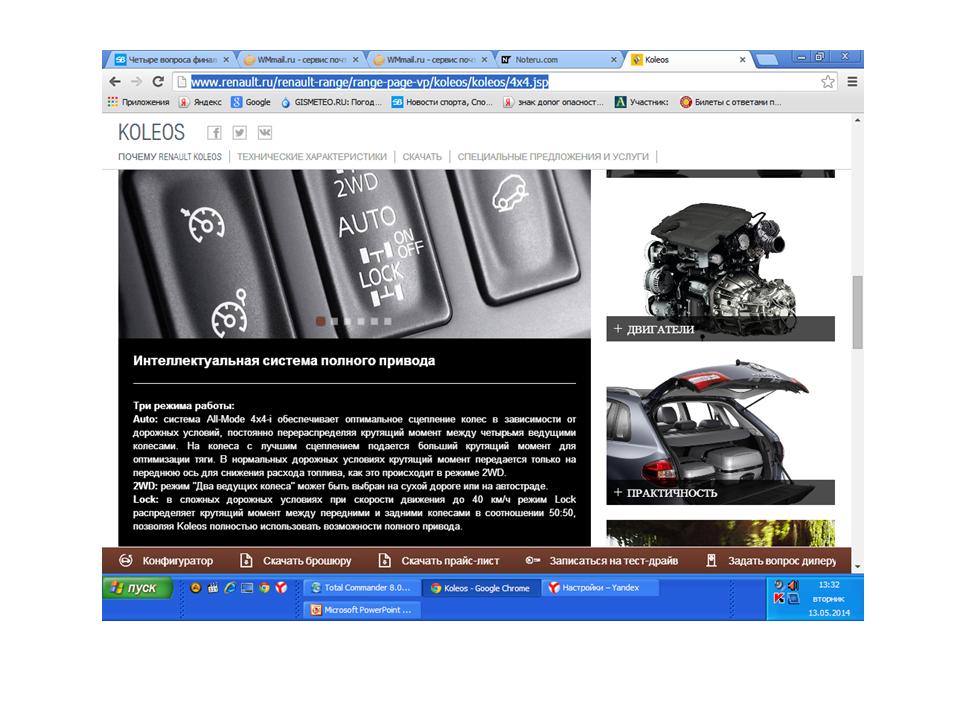Viewport: 960px width, 720px height.
Task: Open the Билеты с ответами bookmark
Action: pyautogui.click(x=730, y=102)
